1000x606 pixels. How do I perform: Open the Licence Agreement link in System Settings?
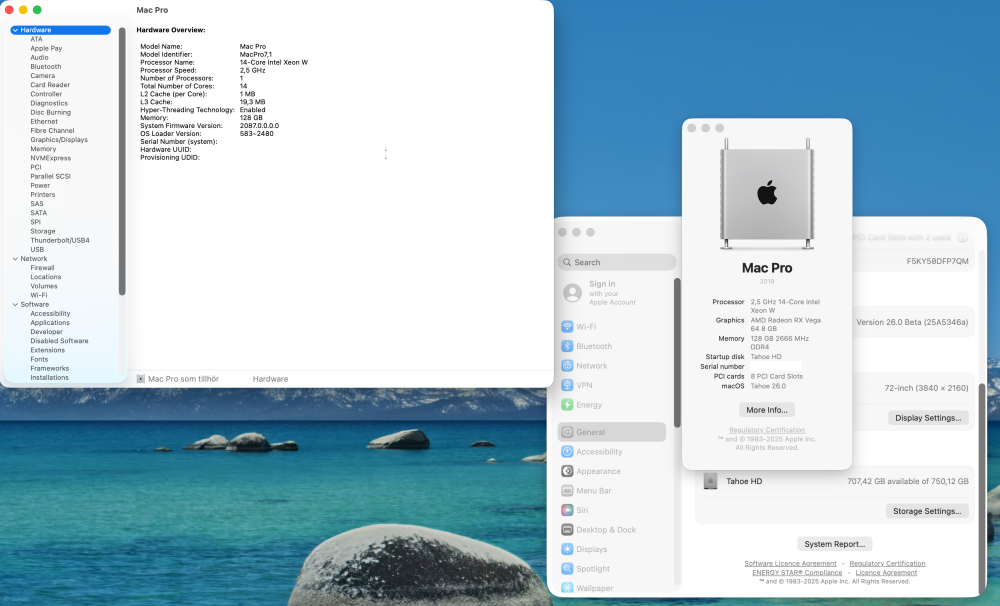[x=886, y=572]
